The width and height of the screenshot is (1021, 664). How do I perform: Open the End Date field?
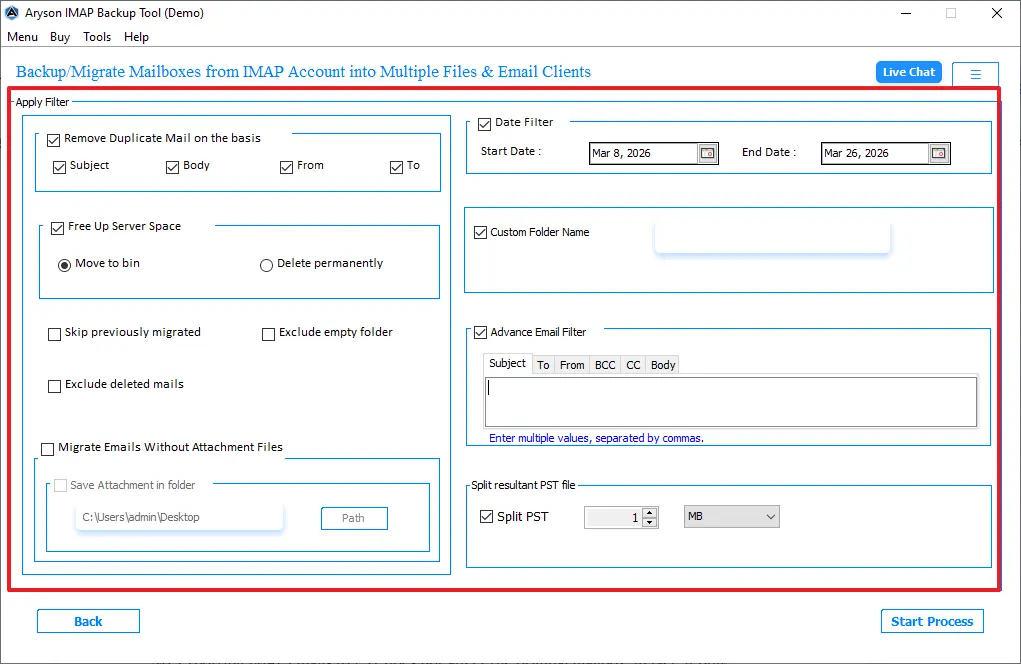point(873,154)
